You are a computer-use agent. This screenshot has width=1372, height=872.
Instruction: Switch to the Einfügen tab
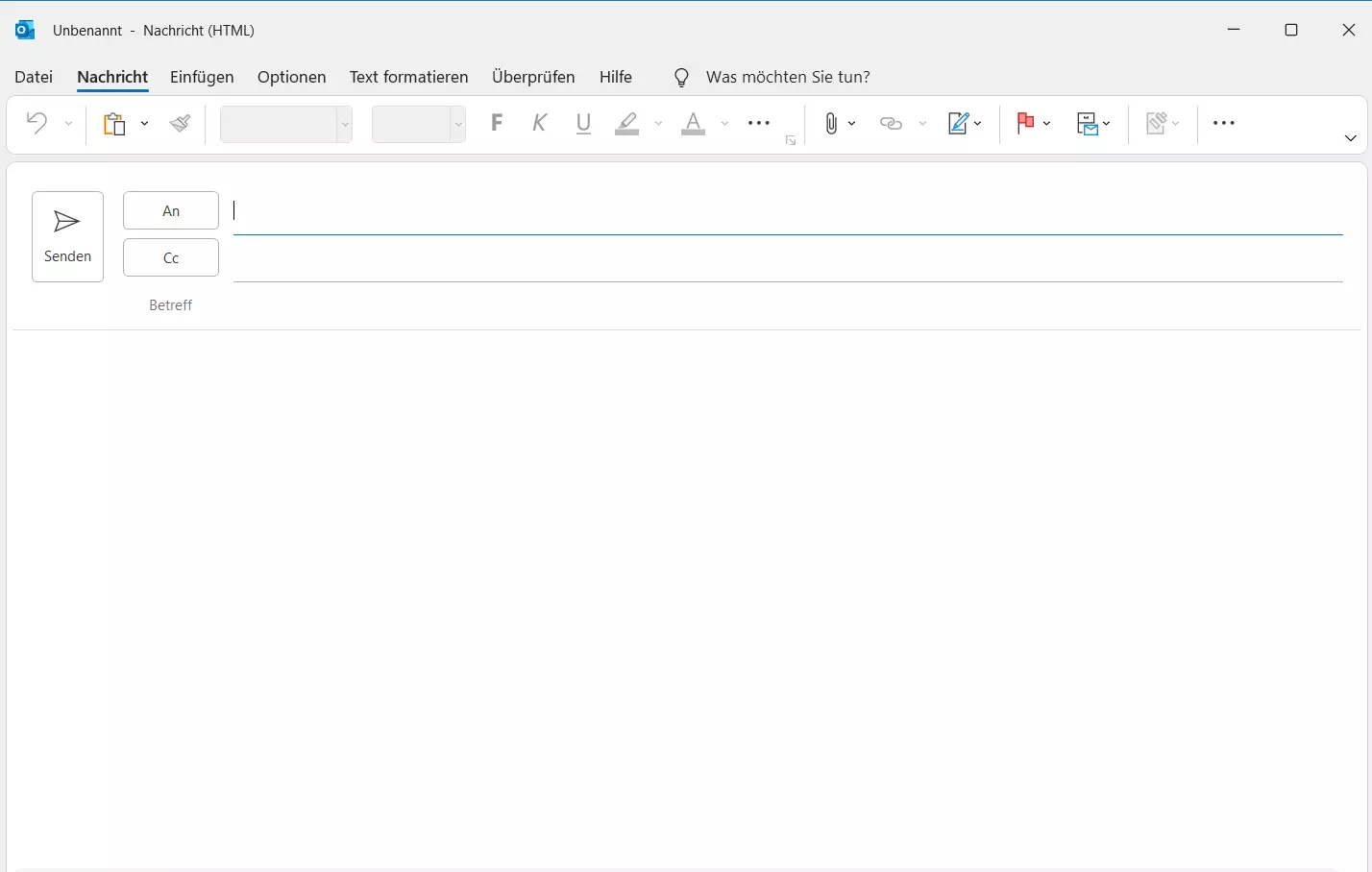(202, 77)
